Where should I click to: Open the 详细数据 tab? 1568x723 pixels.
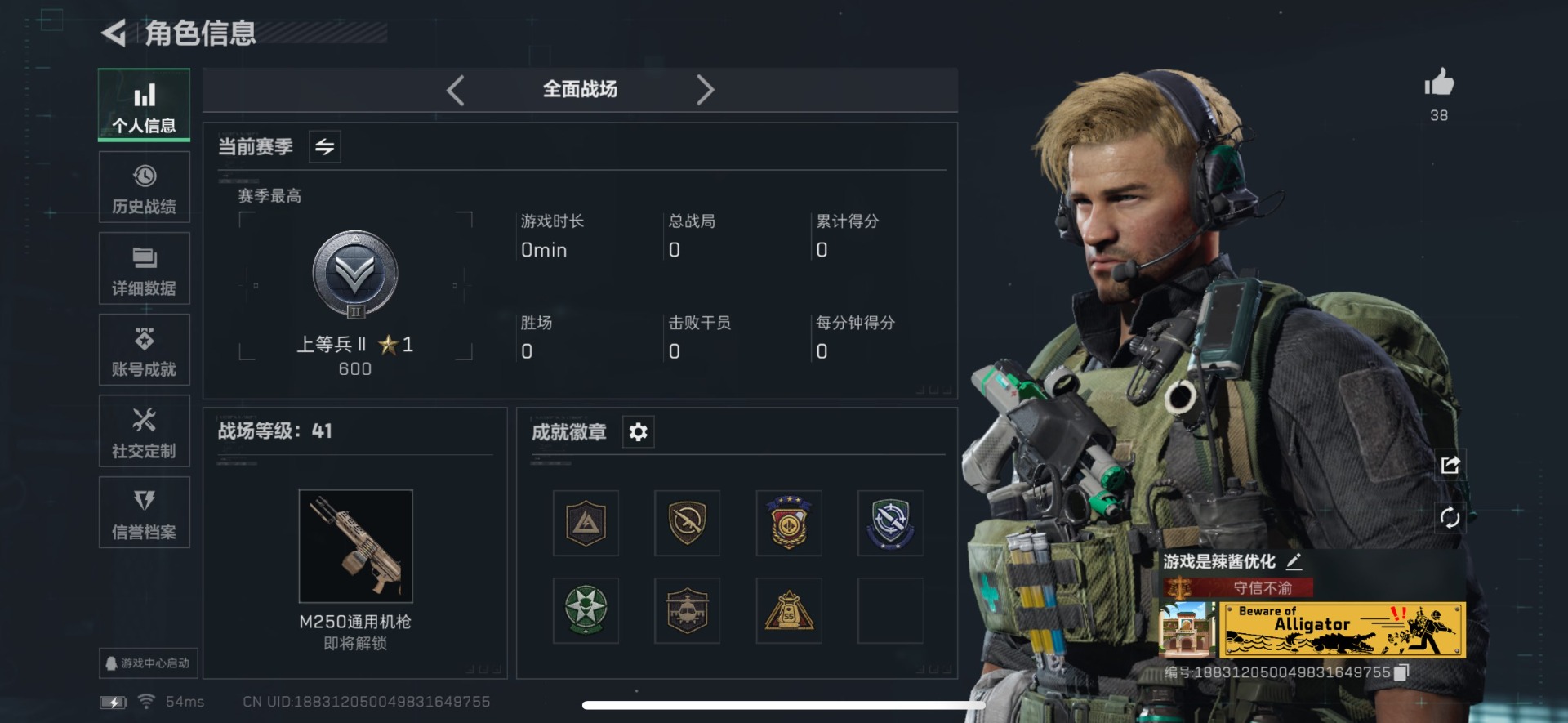click(145, 269)
